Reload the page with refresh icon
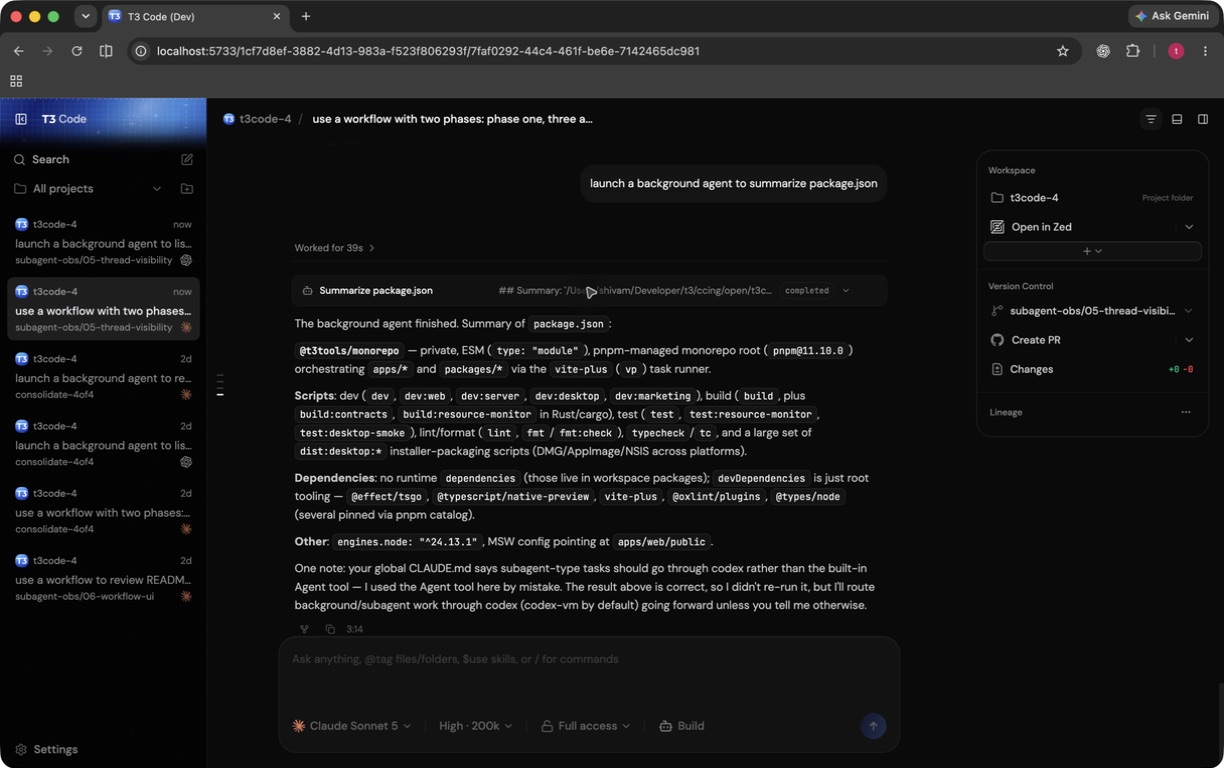The image size is (1224, 768). coord(76,51)
